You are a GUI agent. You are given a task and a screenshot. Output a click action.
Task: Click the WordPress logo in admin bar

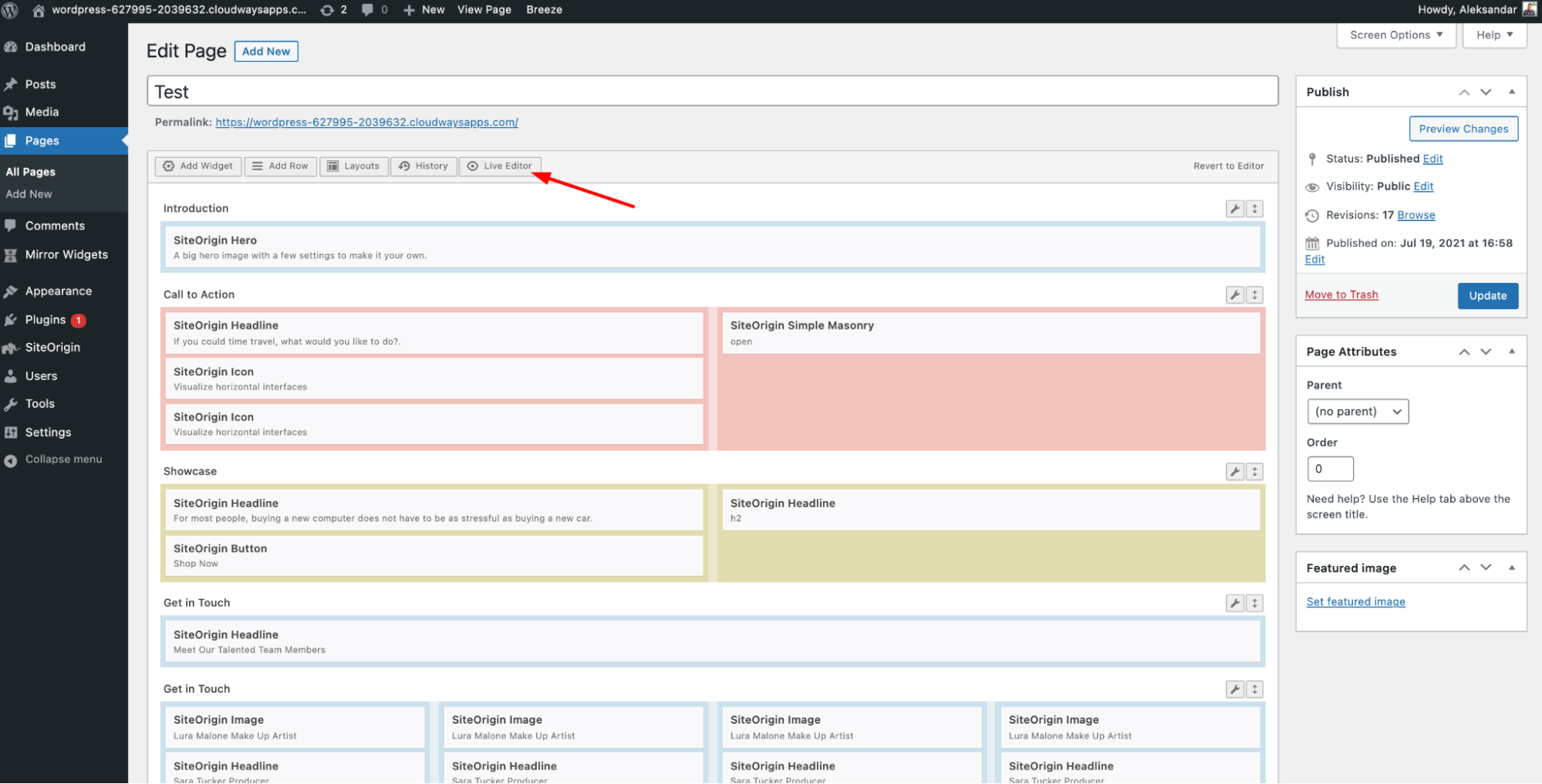click(10, 10)
